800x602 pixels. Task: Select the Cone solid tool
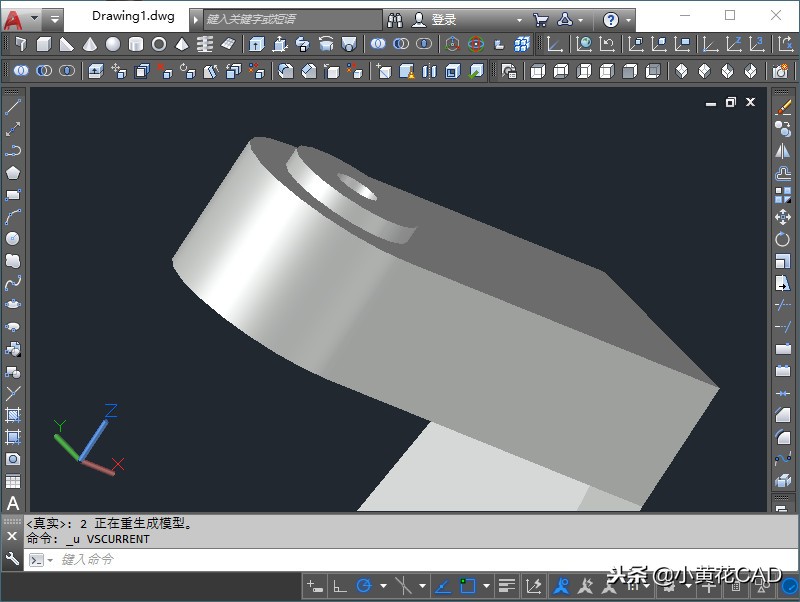[x=90, y=44]
